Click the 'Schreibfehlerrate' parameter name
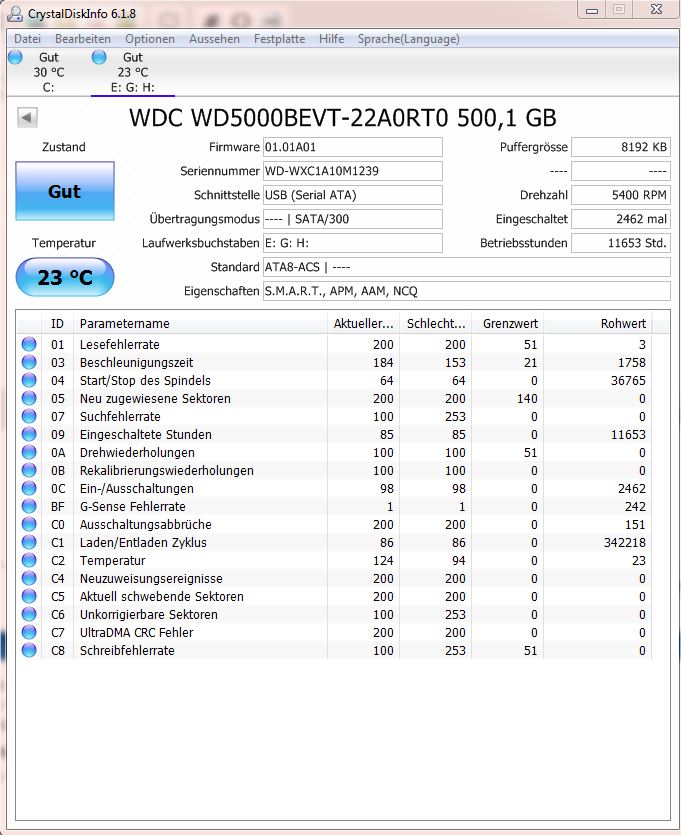The image size is (681, 835). pos(127,651)
